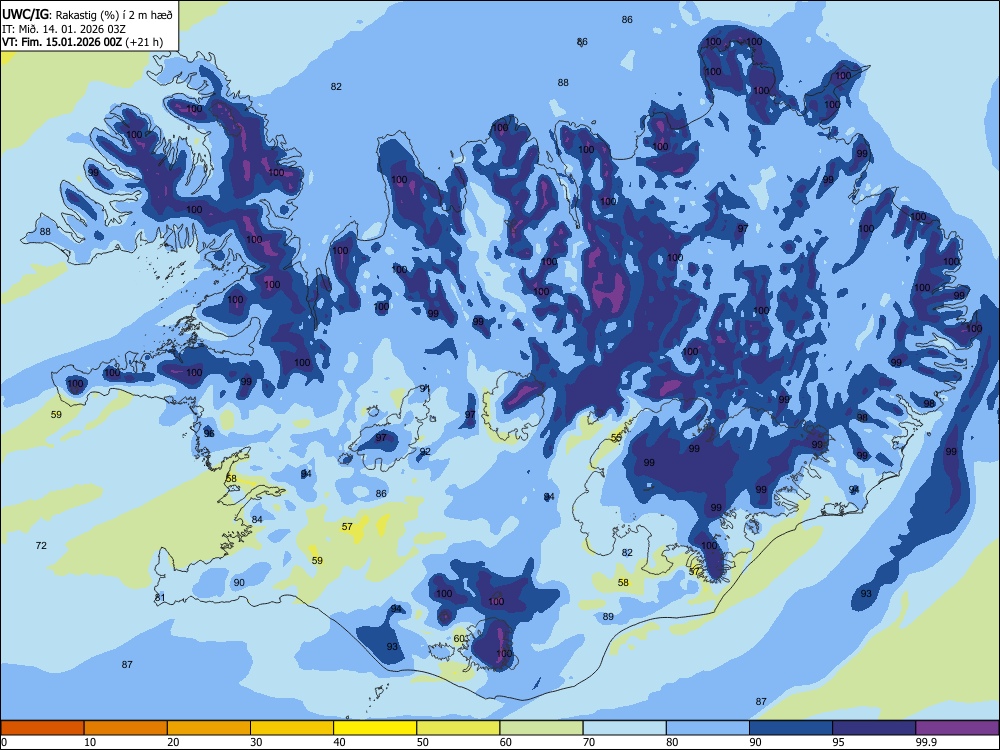Pick the light green 60–70 legend swatch
Screen dimensions: 1000x750
(541, 728)
